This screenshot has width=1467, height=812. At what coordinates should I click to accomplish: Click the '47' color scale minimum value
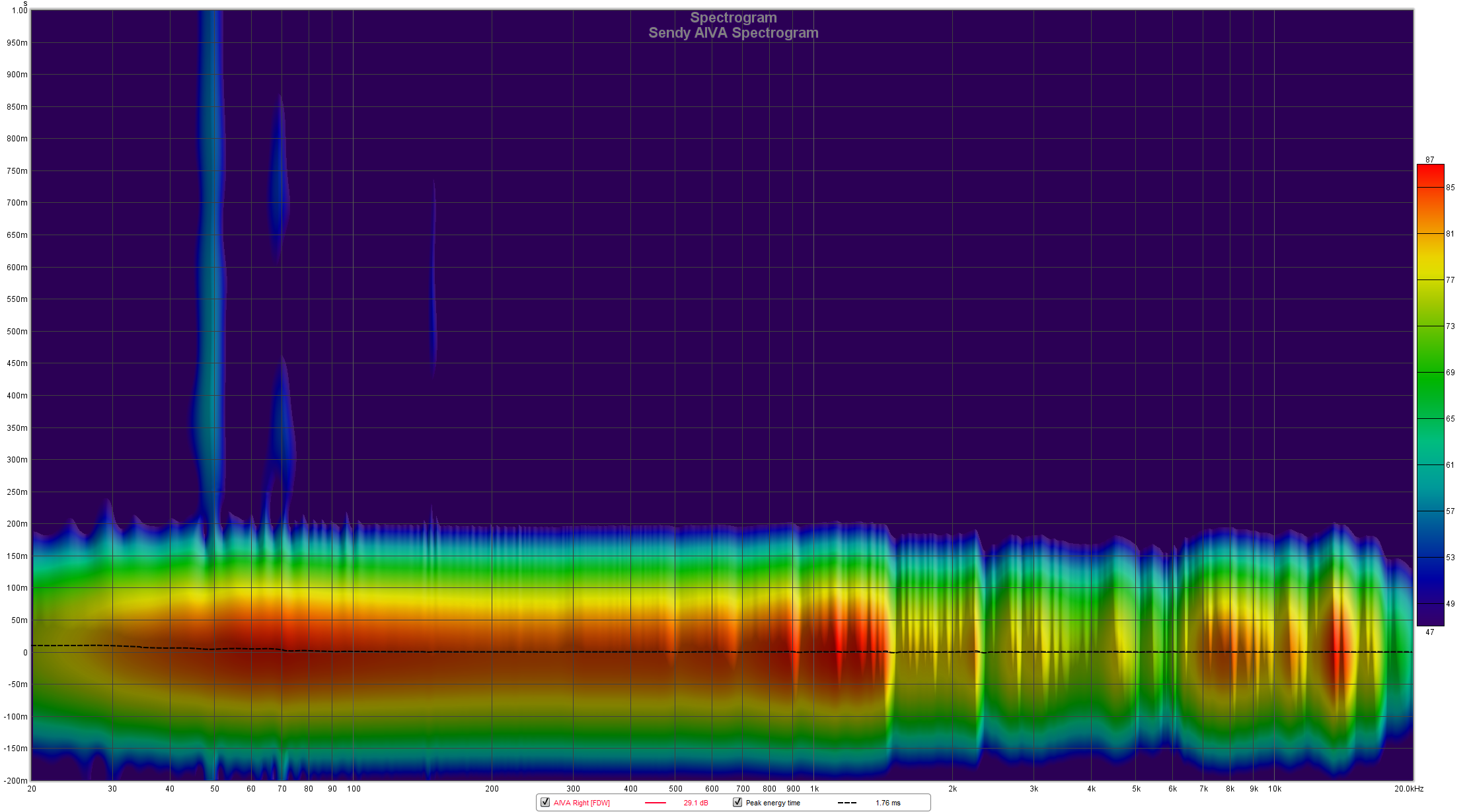point(1429,632)
